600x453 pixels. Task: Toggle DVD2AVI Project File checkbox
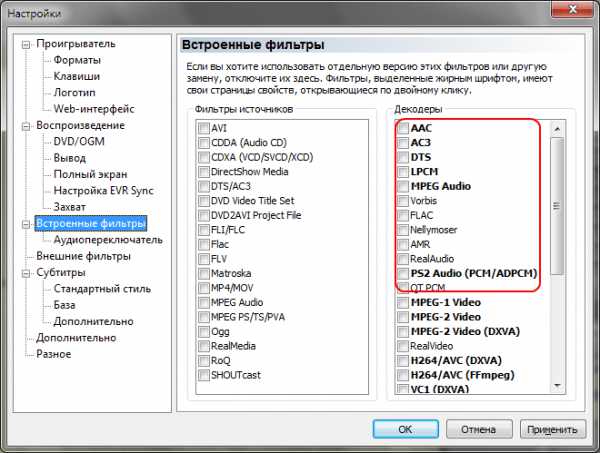coord(204,215)
